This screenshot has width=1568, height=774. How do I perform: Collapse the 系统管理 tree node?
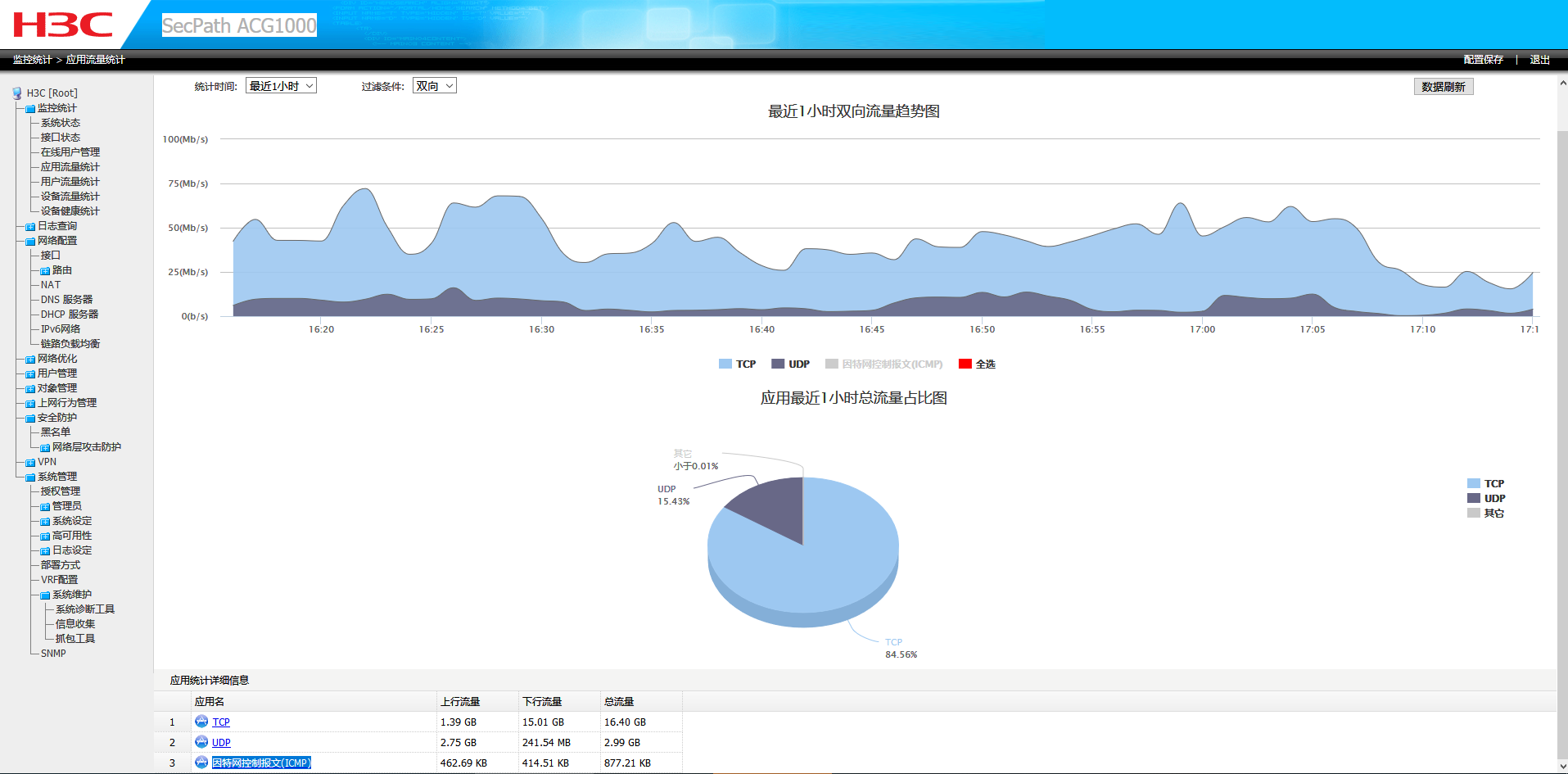pos(30,478)
